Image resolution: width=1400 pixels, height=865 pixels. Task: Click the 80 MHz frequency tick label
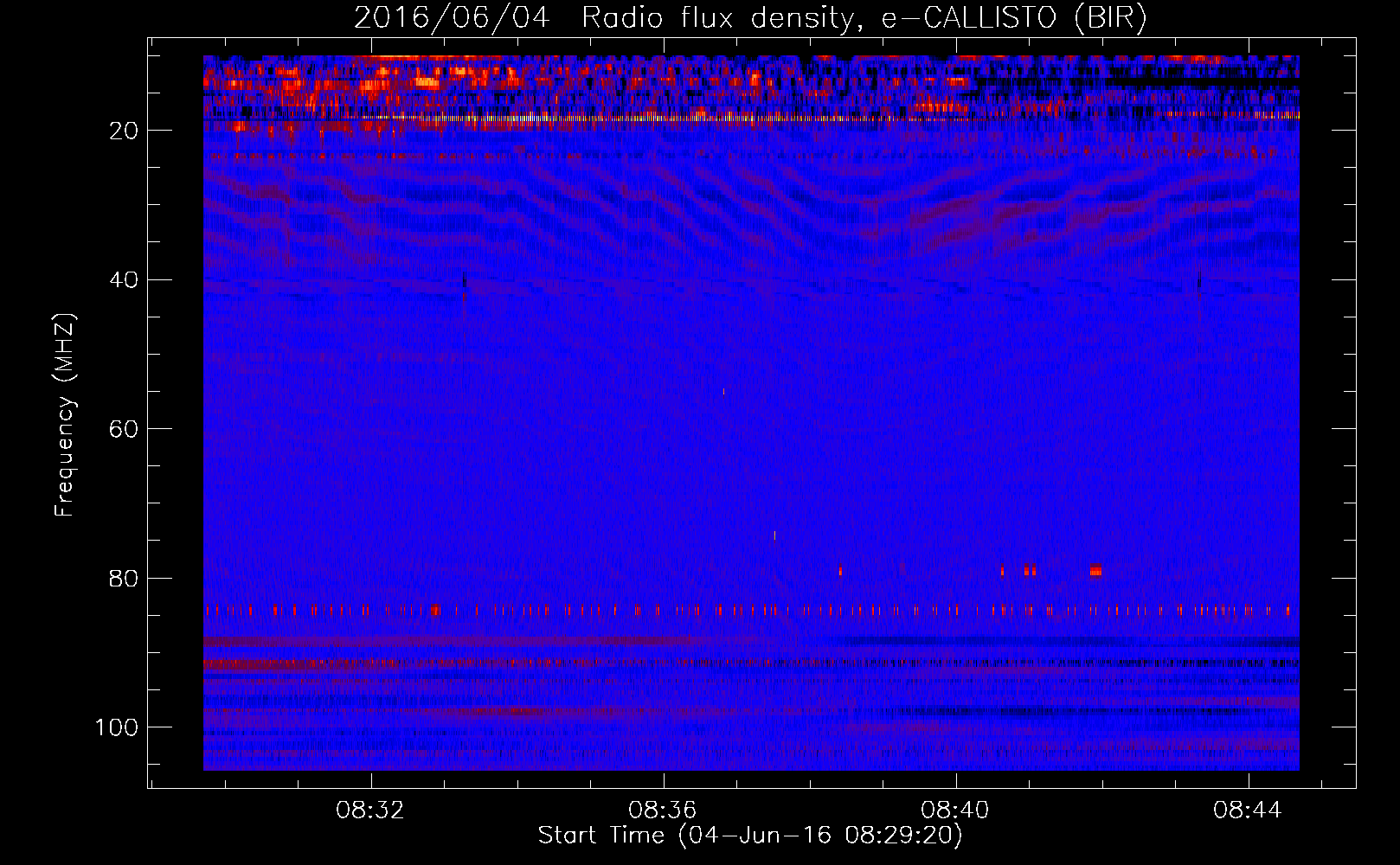click(125, 579)
